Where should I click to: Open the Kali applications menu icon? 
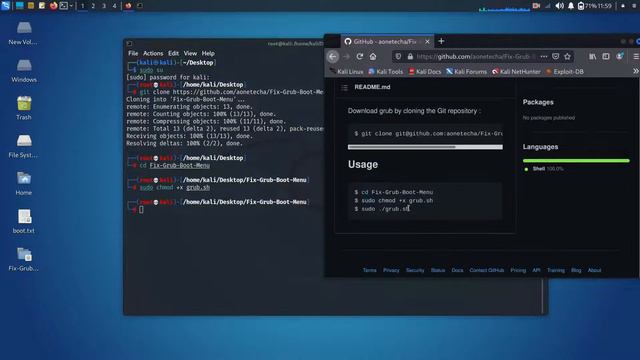click(5, 6)
